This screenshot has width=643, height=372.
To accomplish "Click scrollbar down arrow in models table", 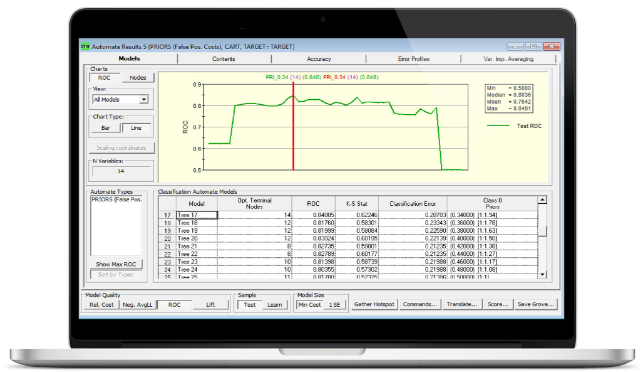I will click(x=542, y=274).
